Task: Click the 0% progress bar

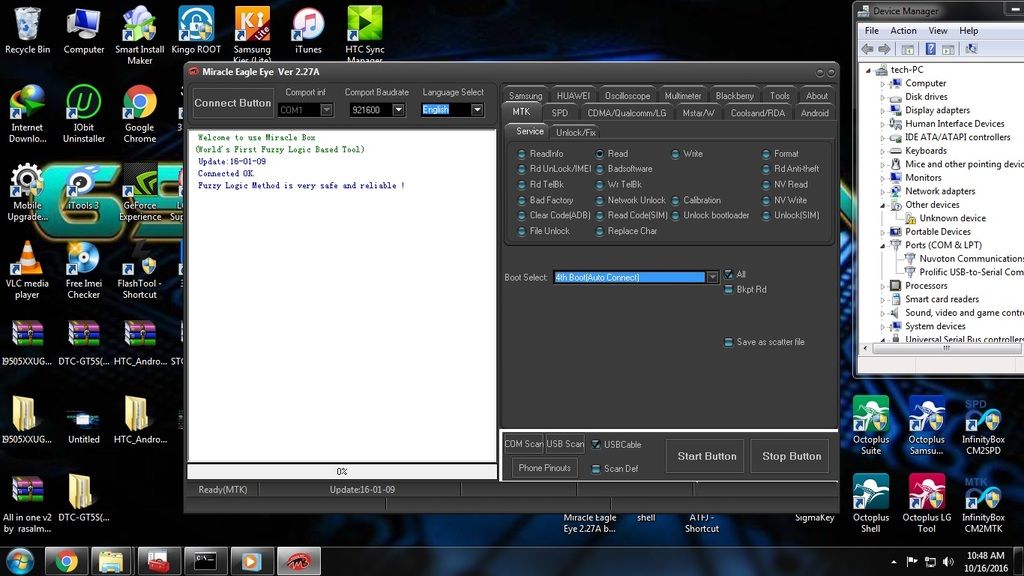Action: click(341, 471)
